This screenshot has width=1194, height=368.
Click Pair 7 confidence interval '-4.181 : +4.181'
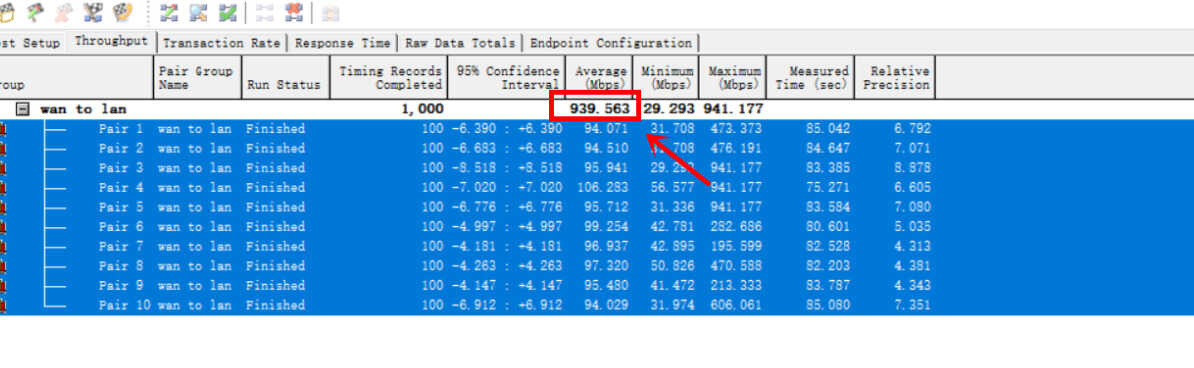coord(506,247)
